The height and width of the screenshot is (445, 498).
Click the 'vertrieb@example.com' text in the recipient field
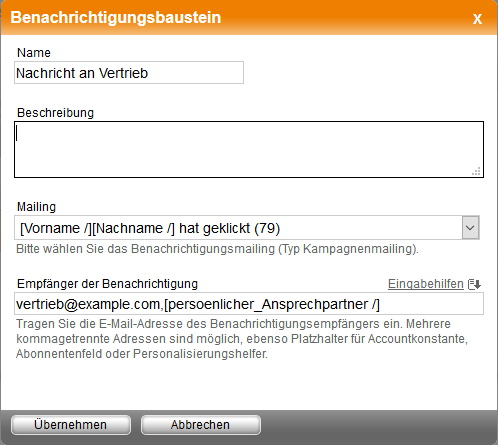(88, 304)
